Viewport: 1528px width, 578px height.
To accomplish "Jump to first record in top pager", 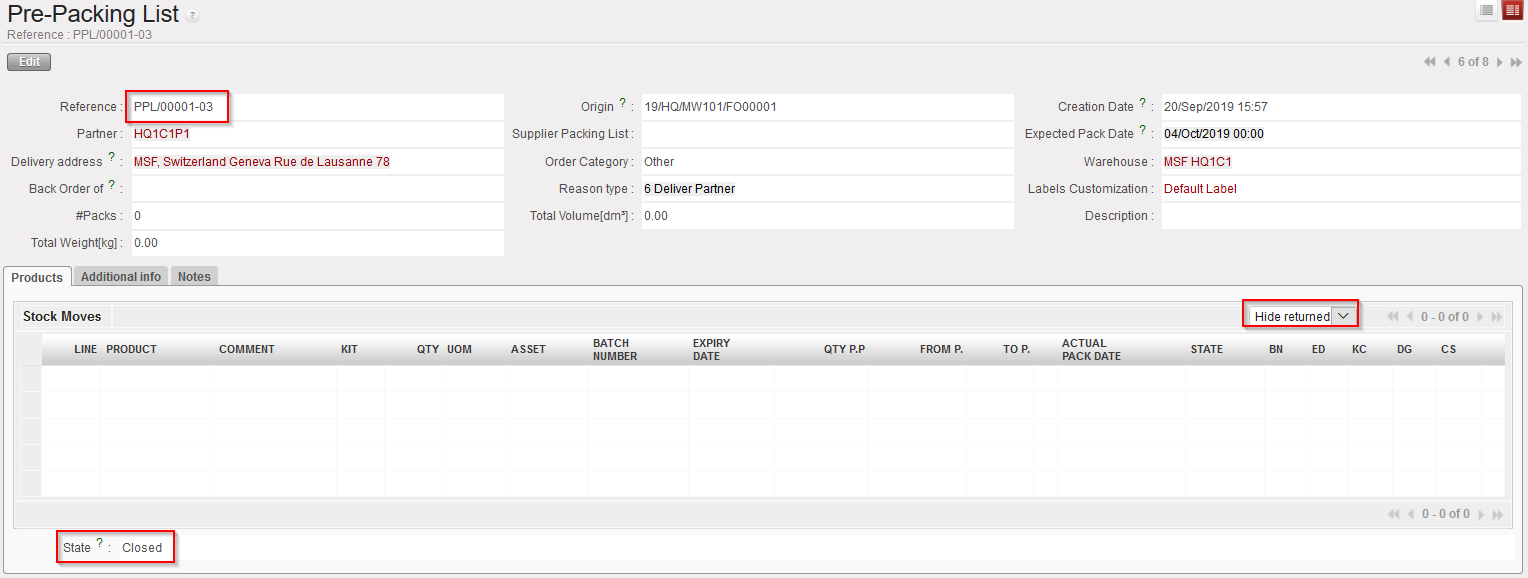I will pos(1430,62).
